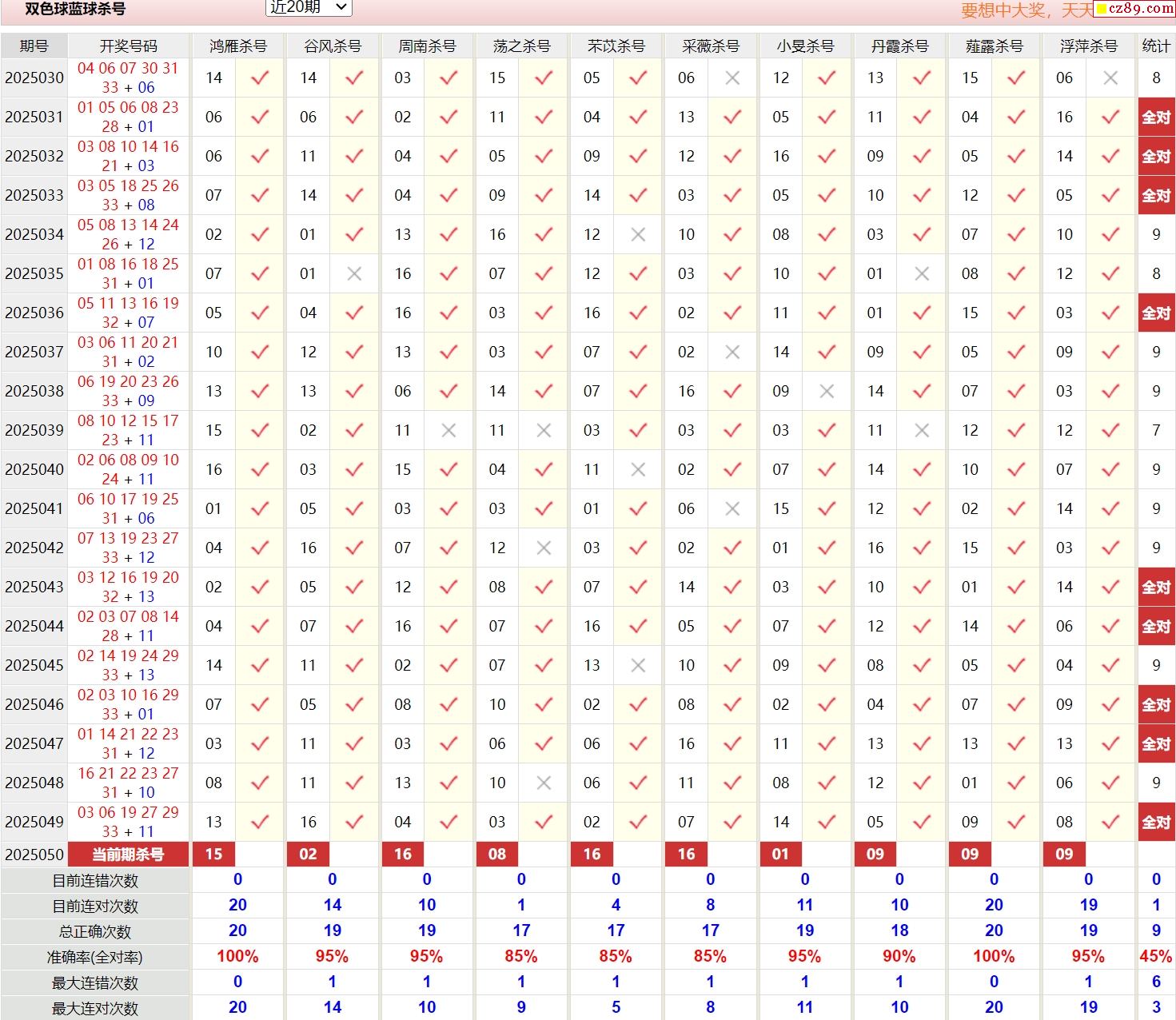Click current kill number 15 under 鸿雁杀号
Image resolution: width=1176 pixels, height=1020 pixels.
213,855
